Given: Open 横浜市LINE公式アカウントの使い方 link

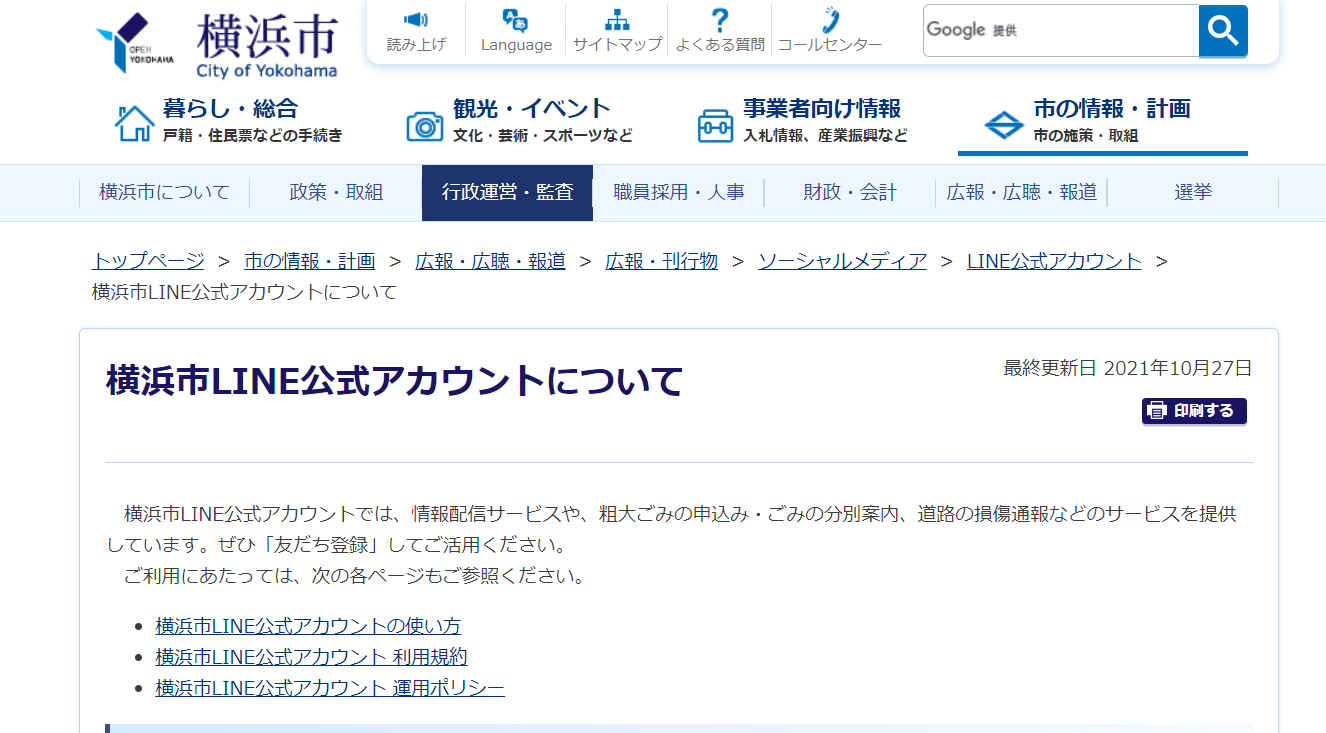Looking at the screenshot, I should tap(308, 626).
